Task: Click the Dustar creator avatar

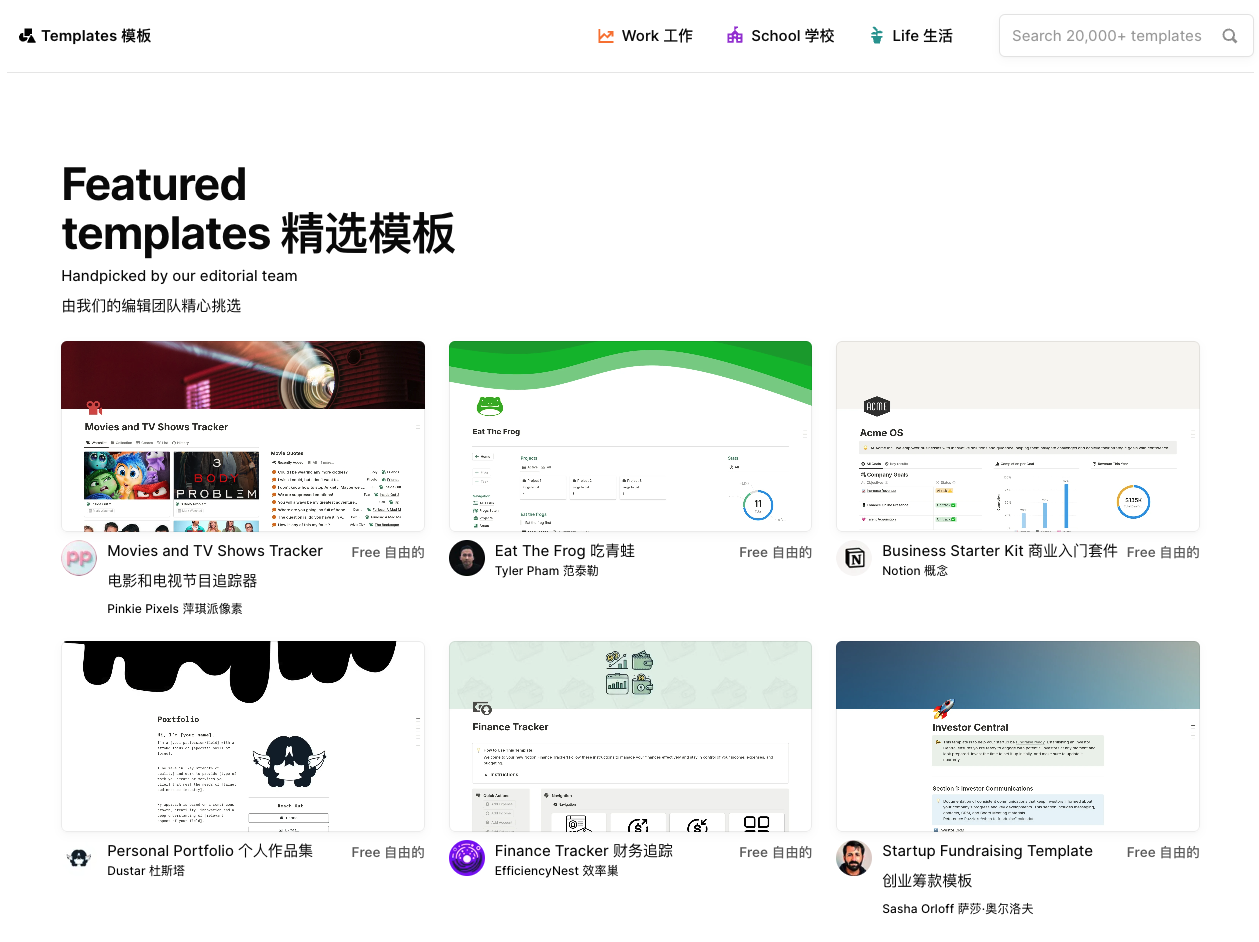Action: 79,858
